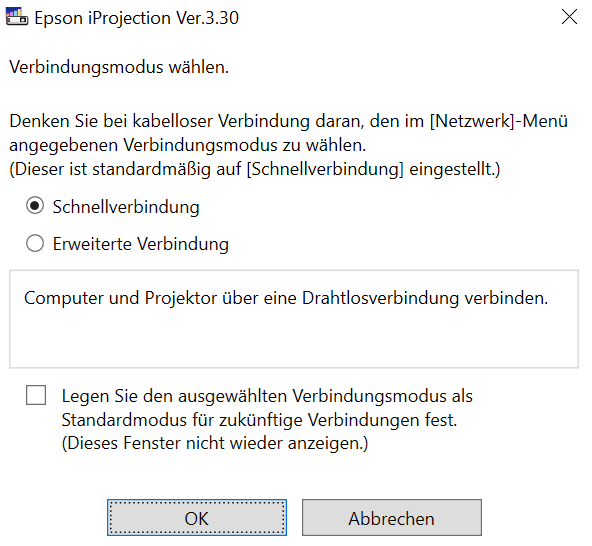Click the 'angegebenen Verbindungsmodus zu wählen.' line
592x546 pixels.
(188, 145)
